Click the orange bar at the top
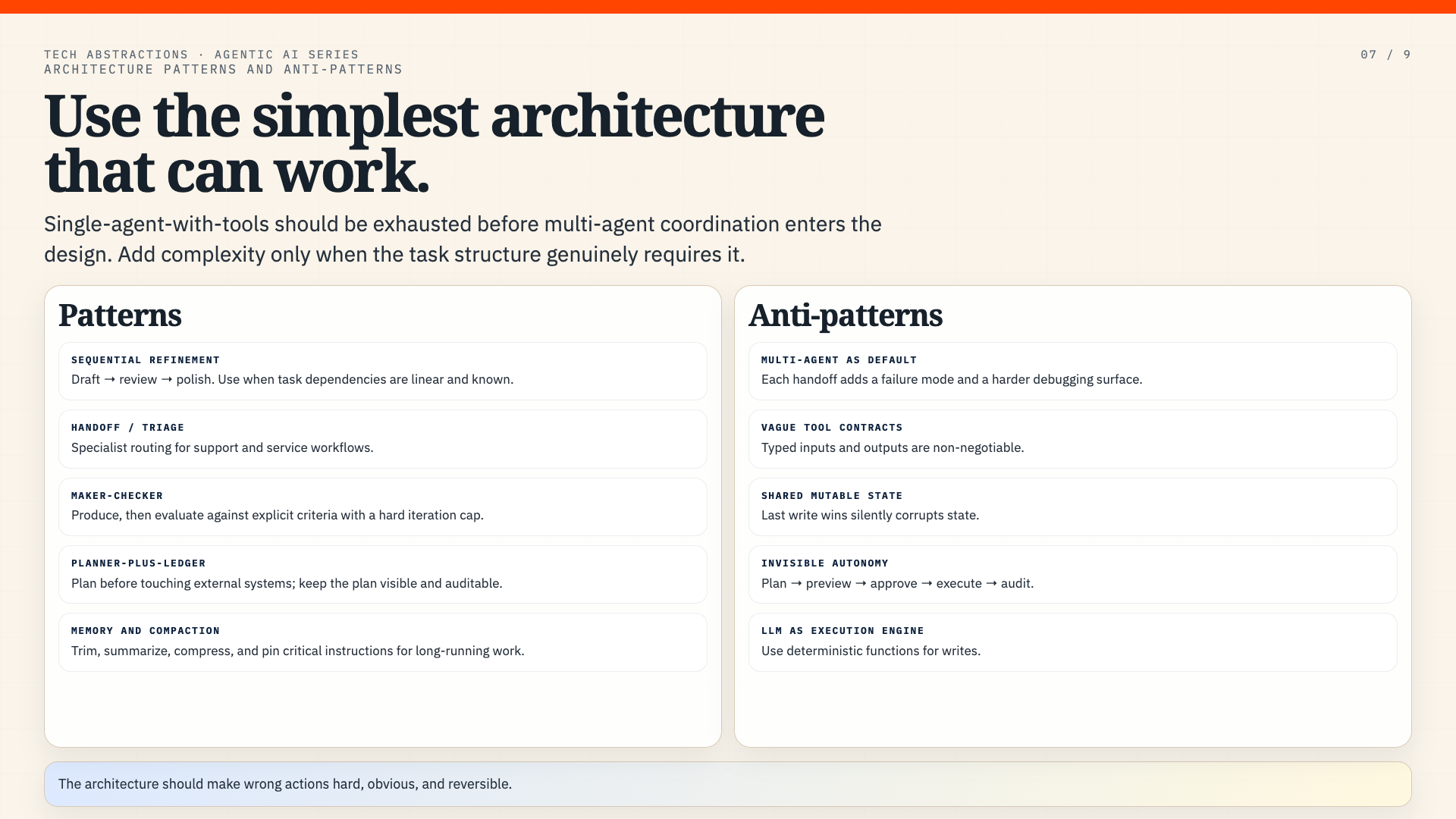This screenshot has height=819, width=1456. [x=728, y=7]
